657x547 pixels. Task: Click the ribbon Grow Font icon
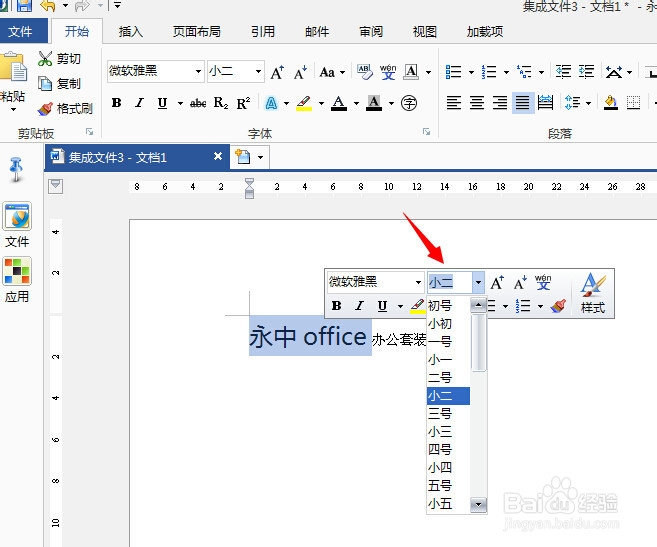point(277,72)
